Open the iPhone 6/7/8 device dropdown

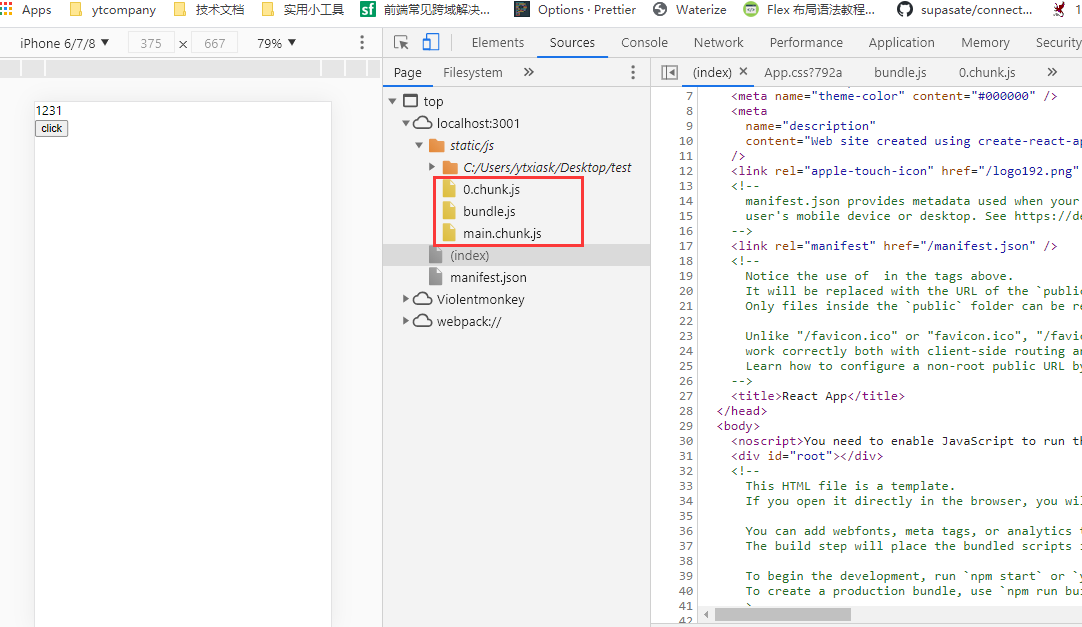coord(65,43)
